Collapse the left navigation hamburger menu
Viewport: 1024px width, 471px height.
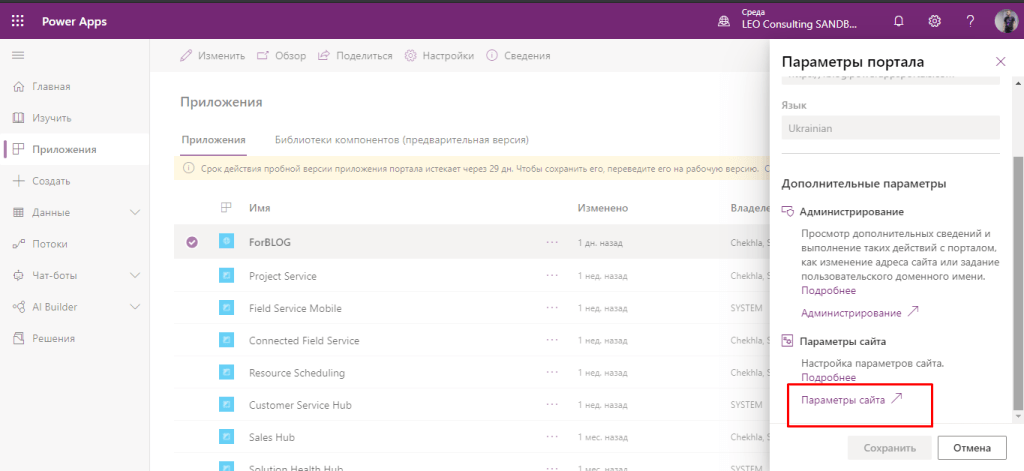click(18, 55)
